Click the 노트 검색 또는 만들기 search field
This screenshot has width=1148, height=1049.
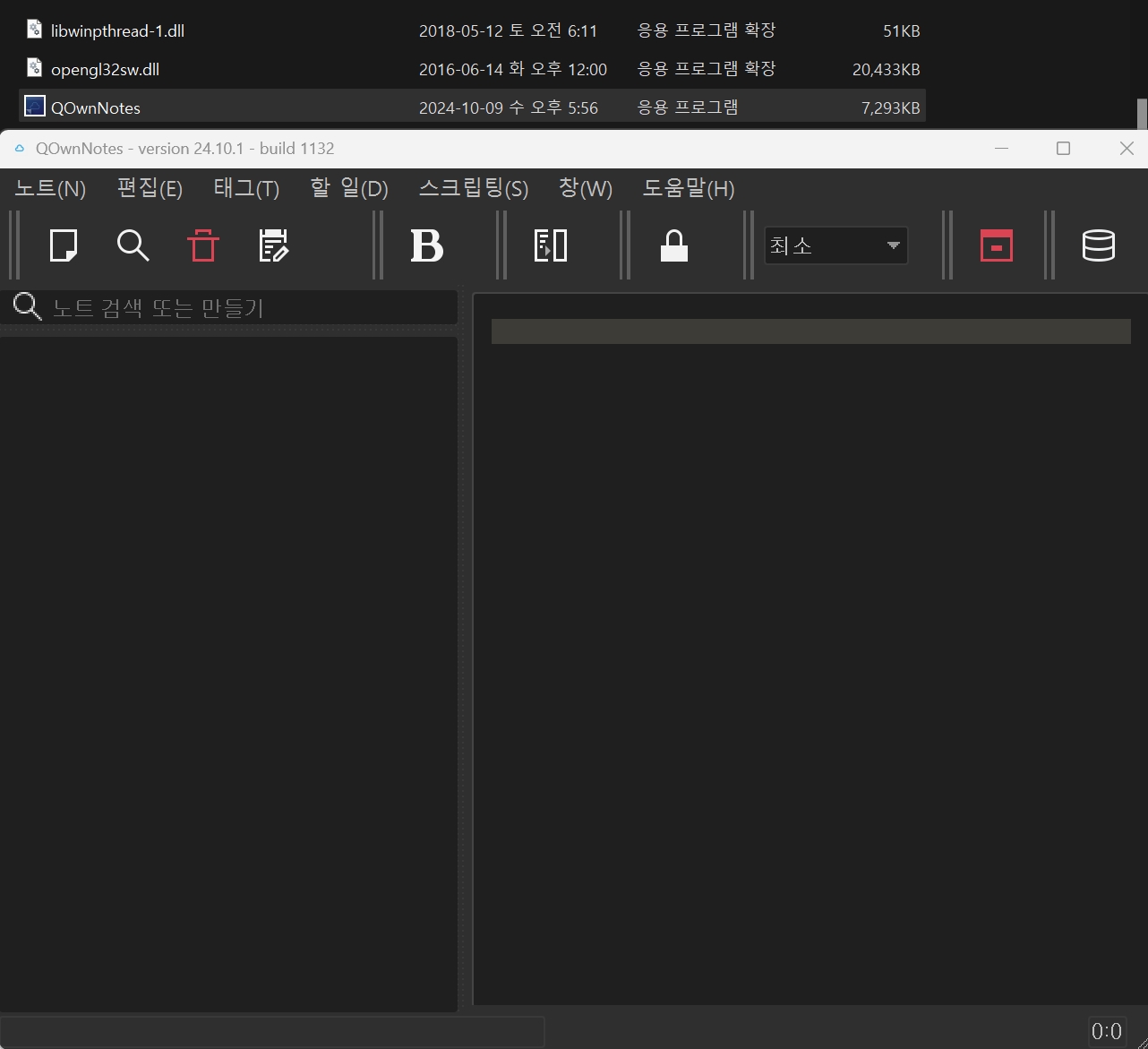pos(229,307)
